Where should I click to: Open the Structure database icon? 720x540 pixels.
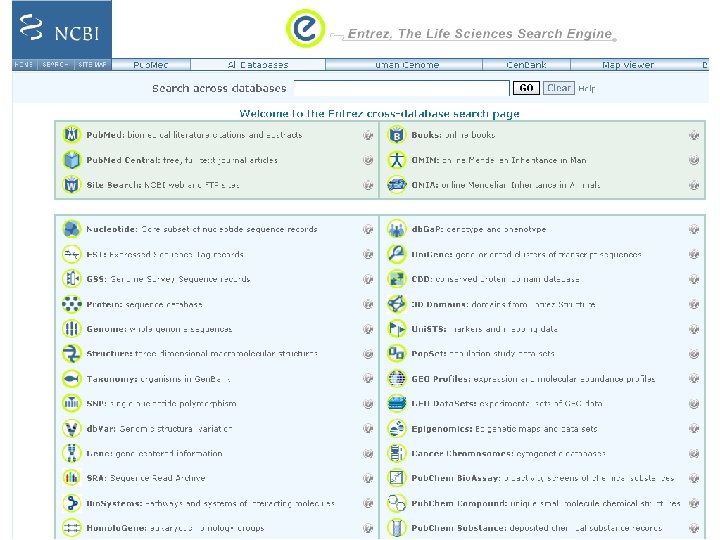[x=72, y=354]
